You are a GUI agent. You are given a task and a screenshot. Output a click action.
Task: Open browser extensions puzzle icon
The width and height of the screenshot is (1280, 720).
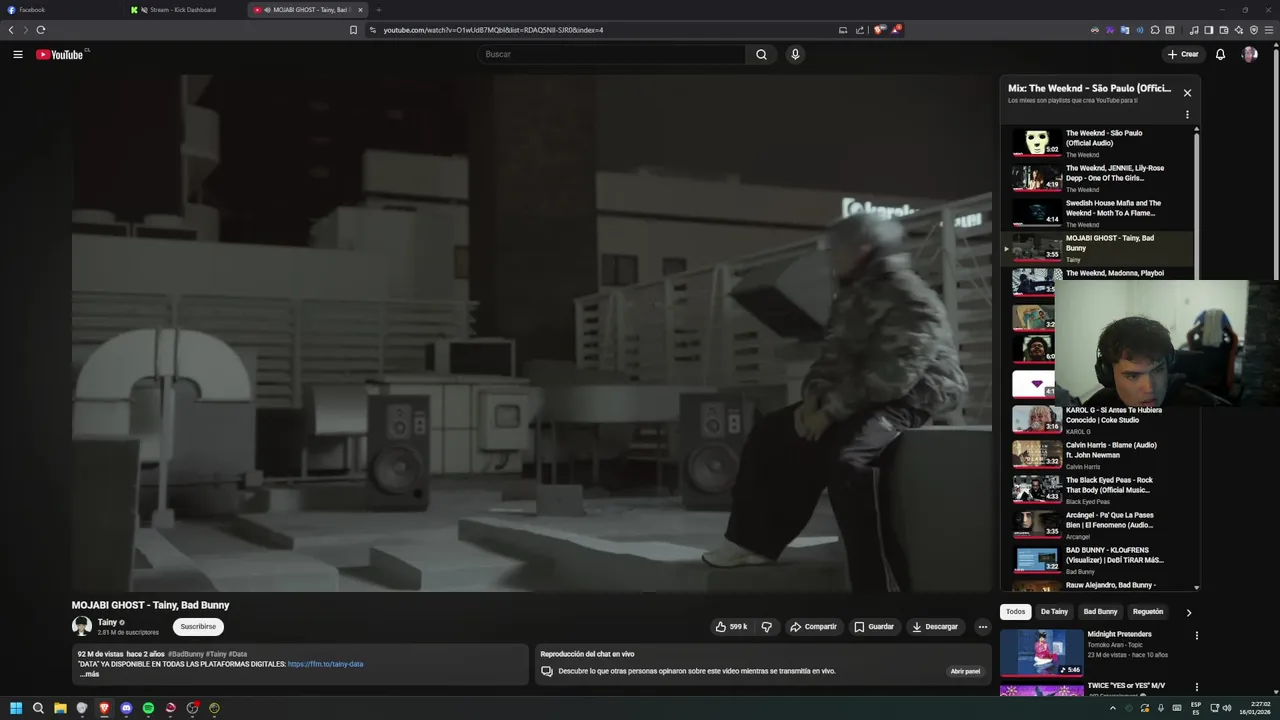tap(1155, 30)
